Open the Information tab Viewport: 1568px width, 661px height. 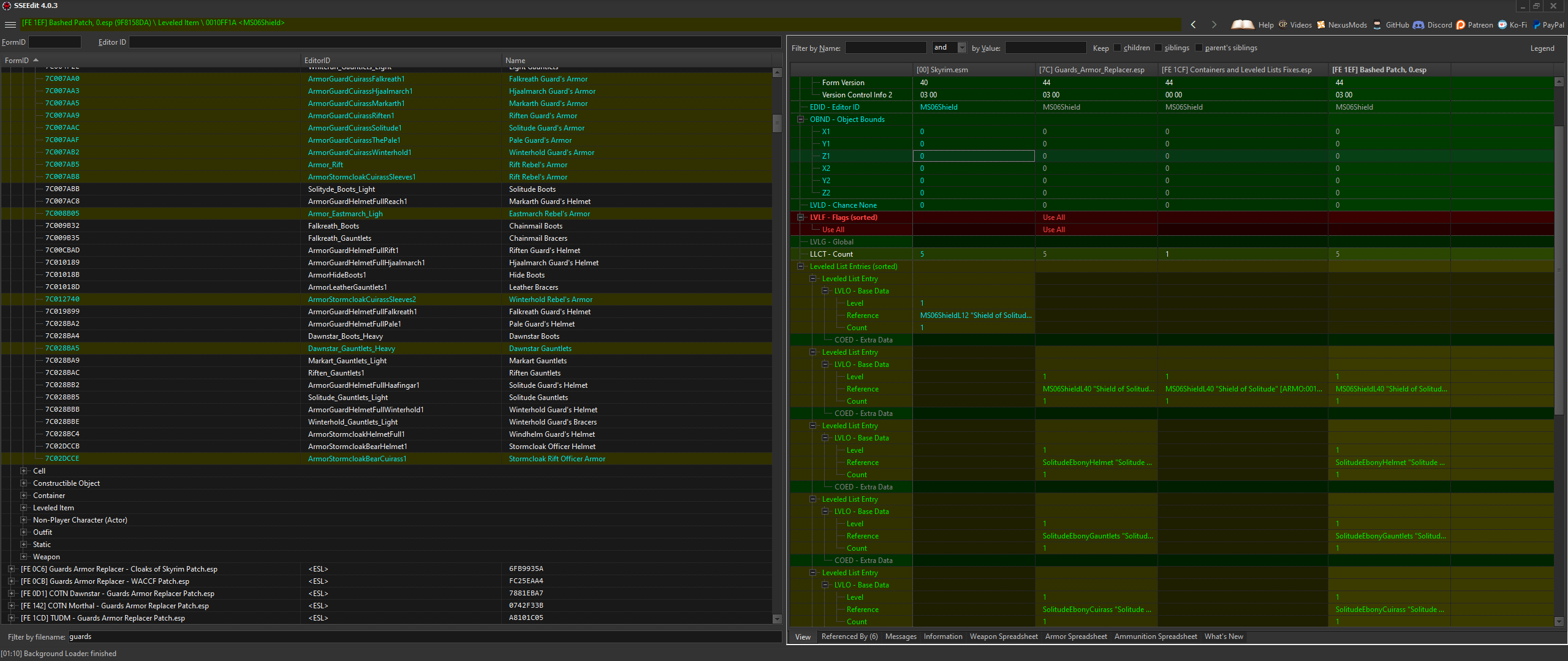tap(943, 636)
